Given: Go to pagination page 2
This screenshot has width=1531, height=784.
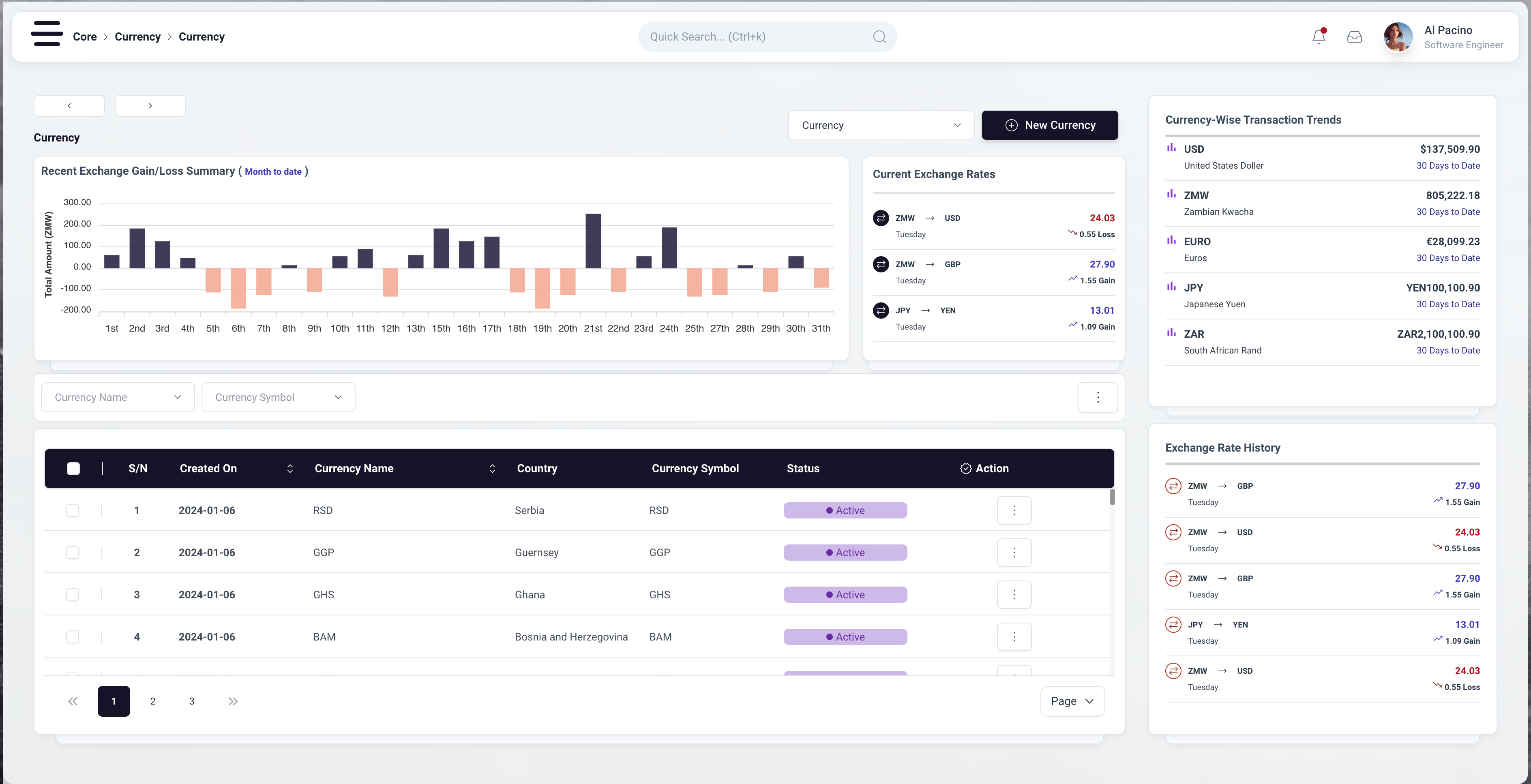Looking at the screenshot, I should pyautogui.click(x=153, y=701).
